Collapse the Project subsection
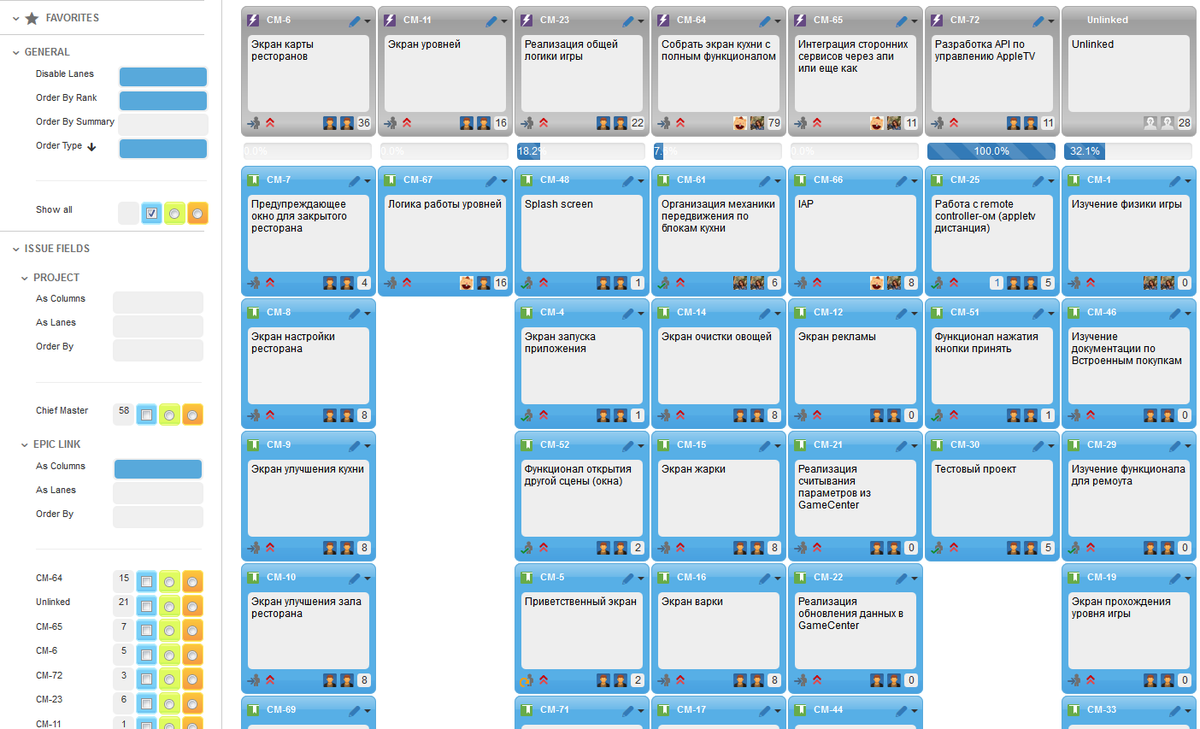 coord(24,277)
